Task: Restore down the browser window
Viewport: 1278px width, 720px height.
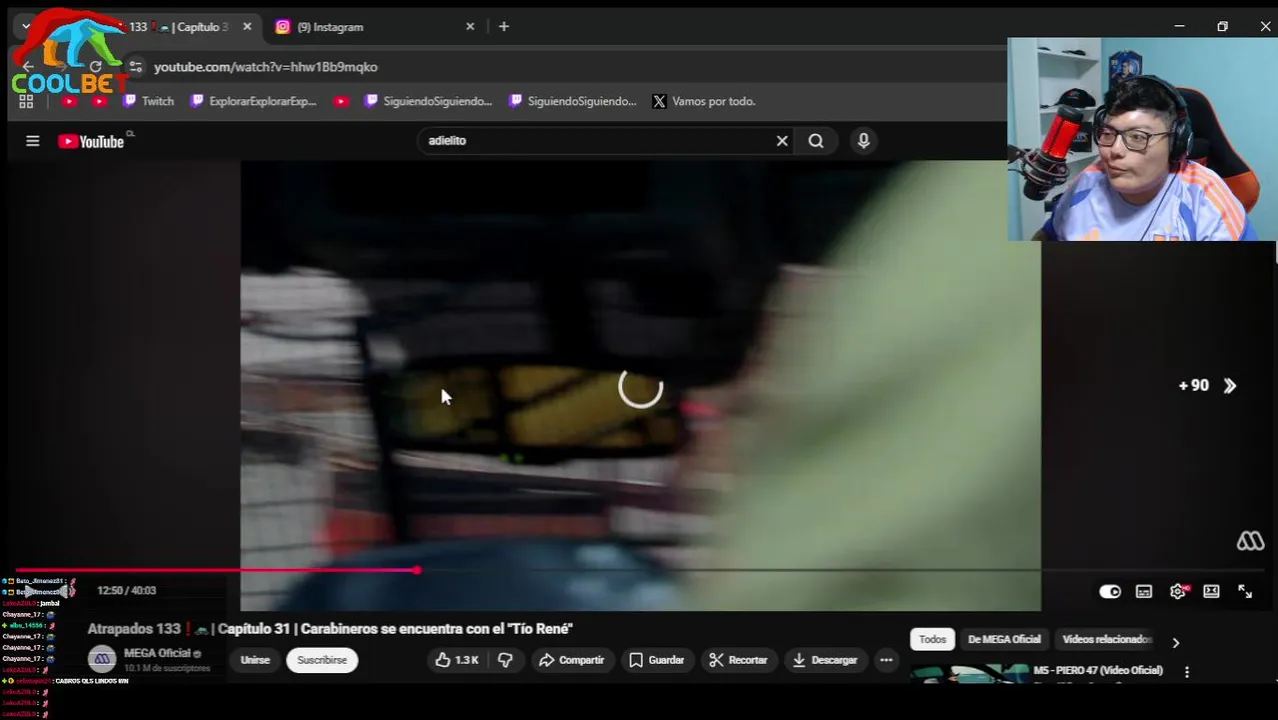Action: click(x=1222, y=27)
